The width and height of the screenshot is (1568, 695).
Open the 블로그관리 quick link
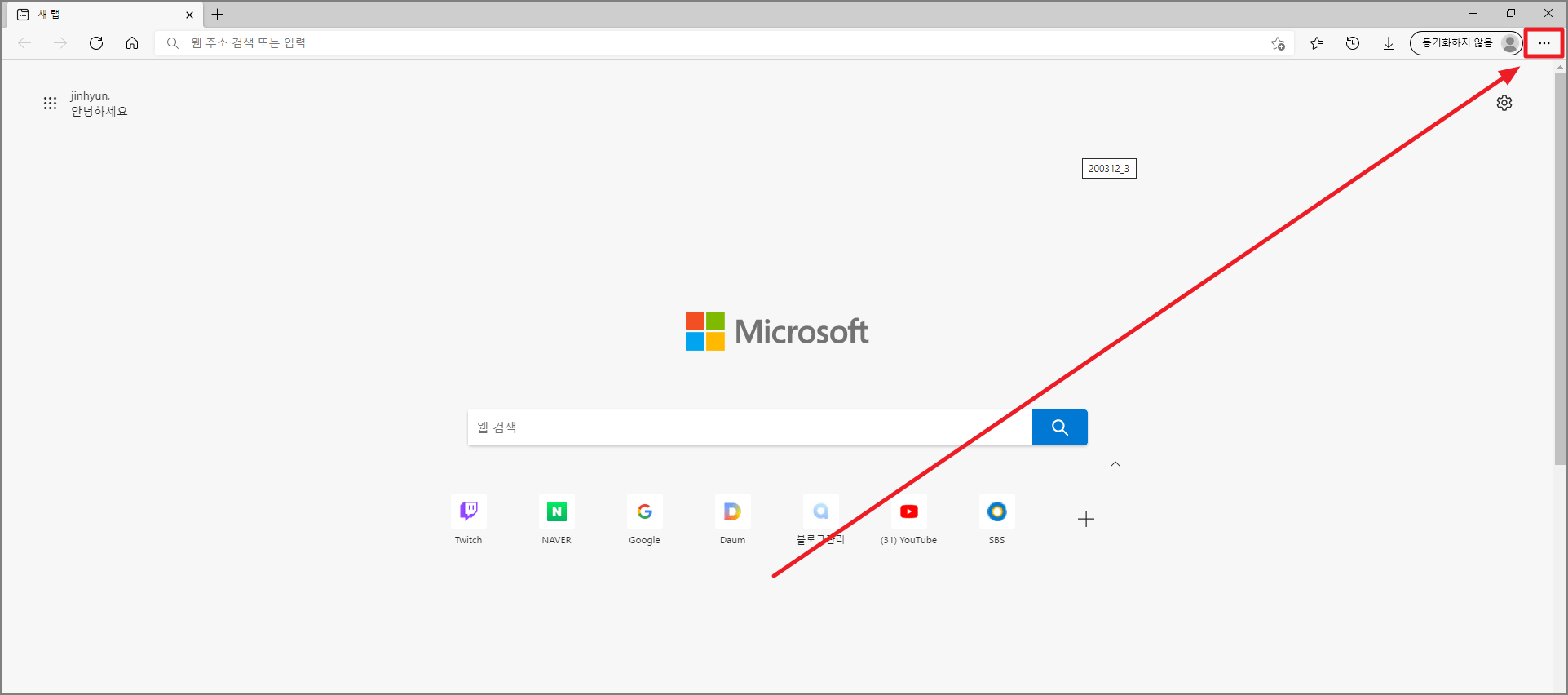(x=821, y=520)
